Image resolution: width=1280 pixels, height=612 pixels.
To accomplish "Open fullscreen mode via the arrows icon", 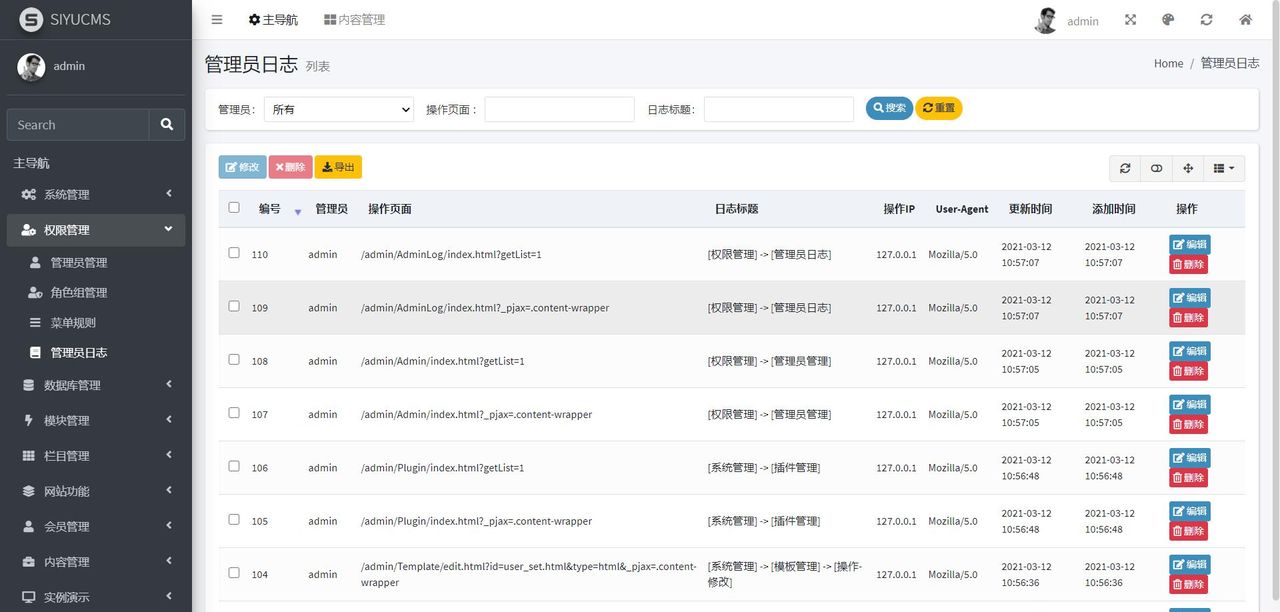I will point(1130,18).
